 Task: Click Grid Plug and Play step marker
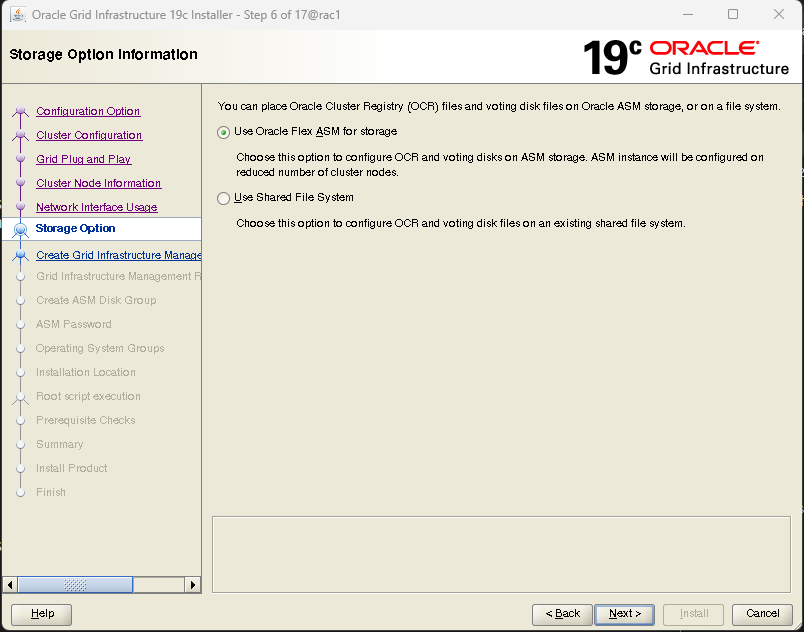tap(21, 159)
